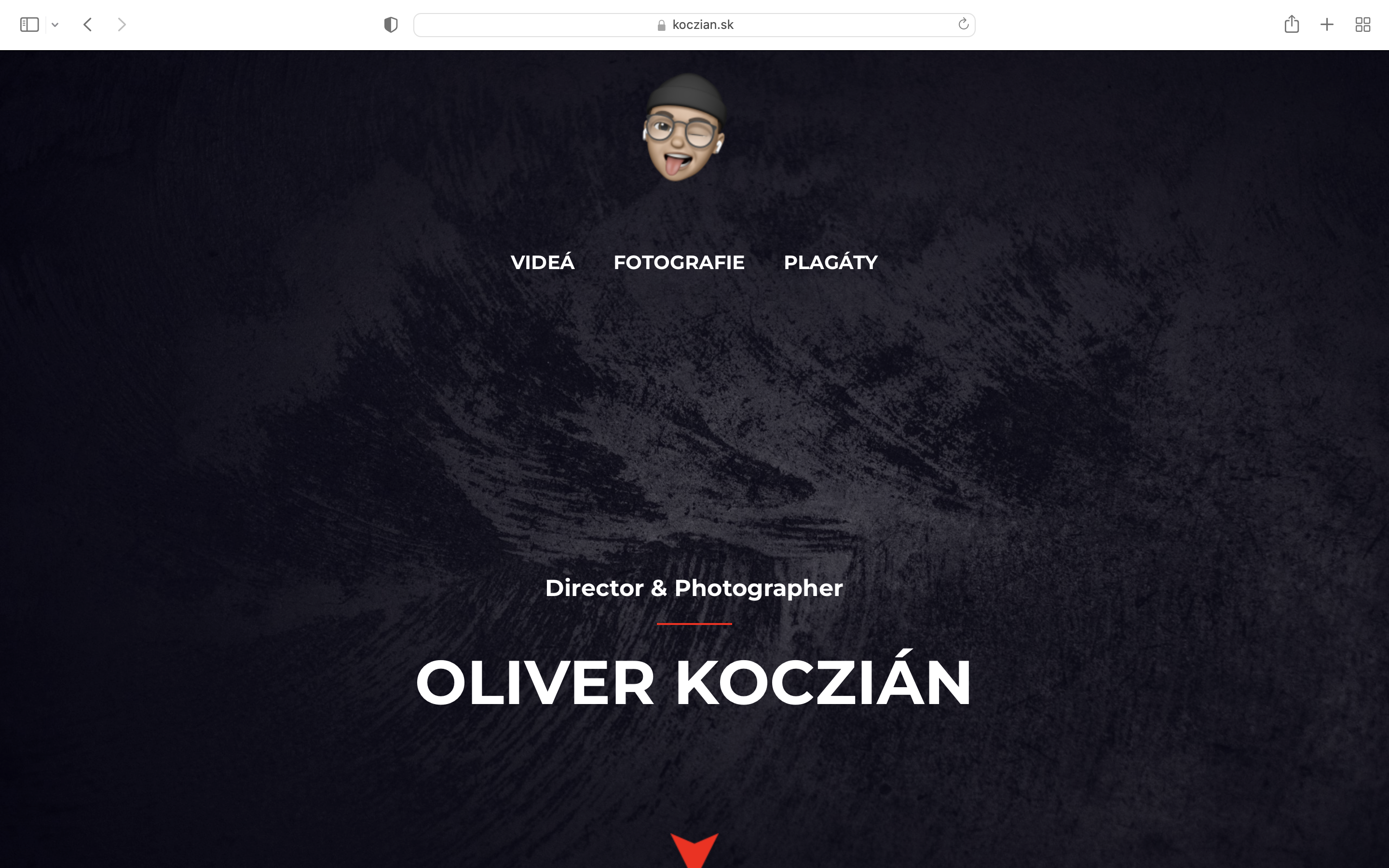Click the lock icon beside koczian.sk
1389x868 pixels.
[661, 25]
